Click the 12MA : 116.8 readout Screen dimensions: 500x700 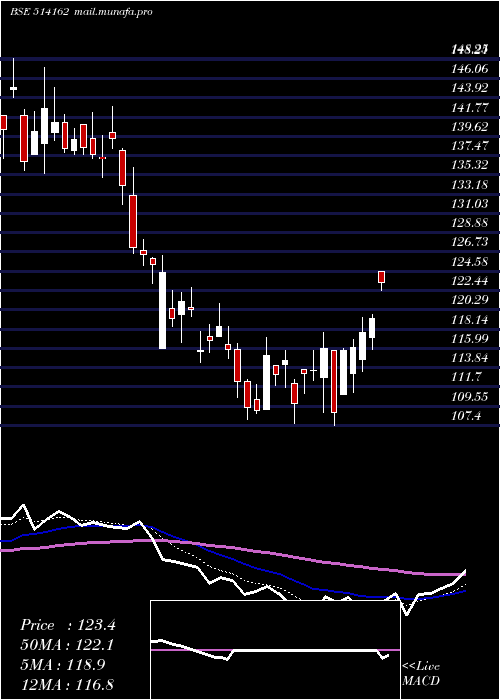[x=67, y=684]
